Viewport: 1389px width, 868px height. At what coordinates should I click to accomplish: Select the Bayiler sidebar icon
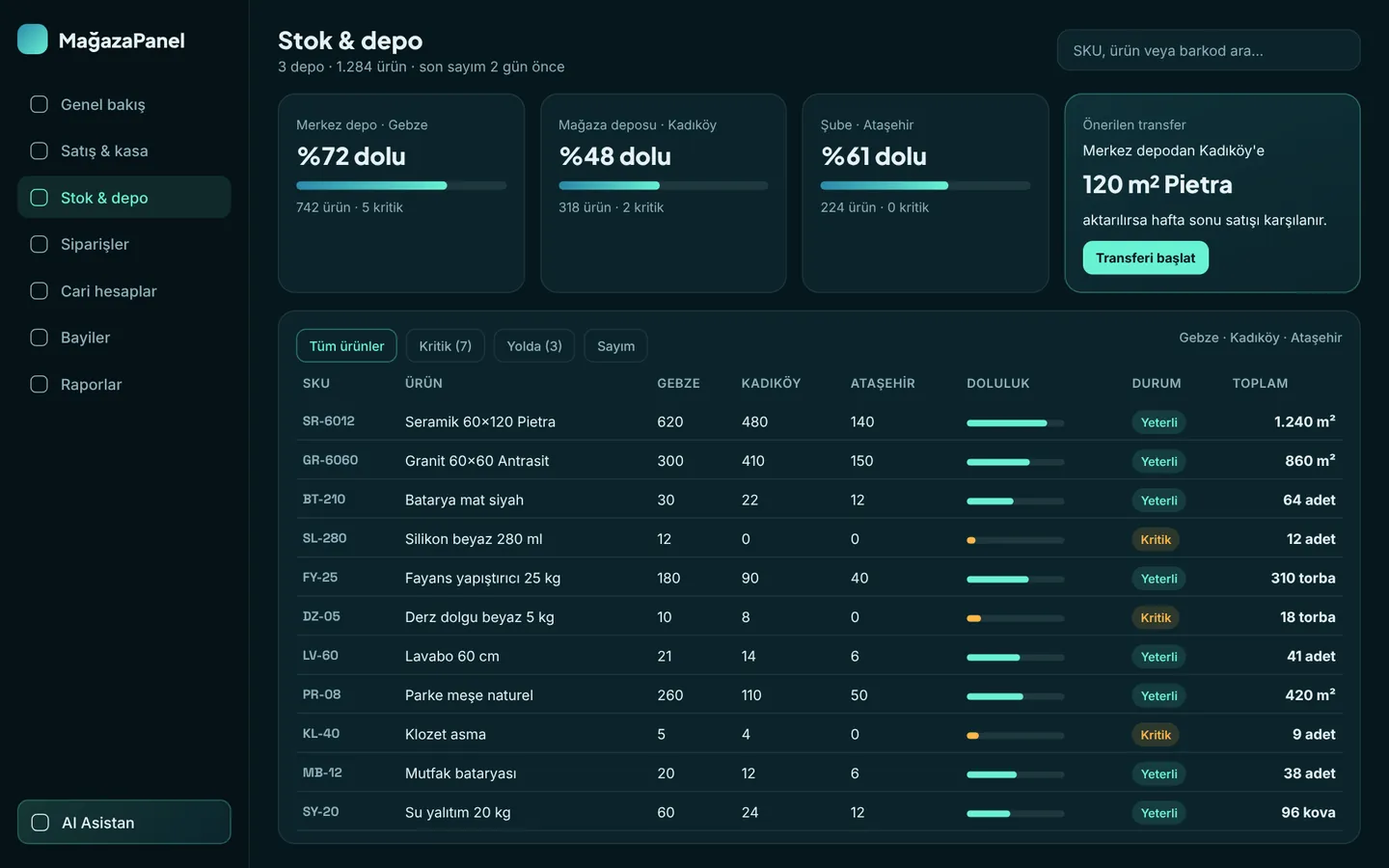point(40,338)
